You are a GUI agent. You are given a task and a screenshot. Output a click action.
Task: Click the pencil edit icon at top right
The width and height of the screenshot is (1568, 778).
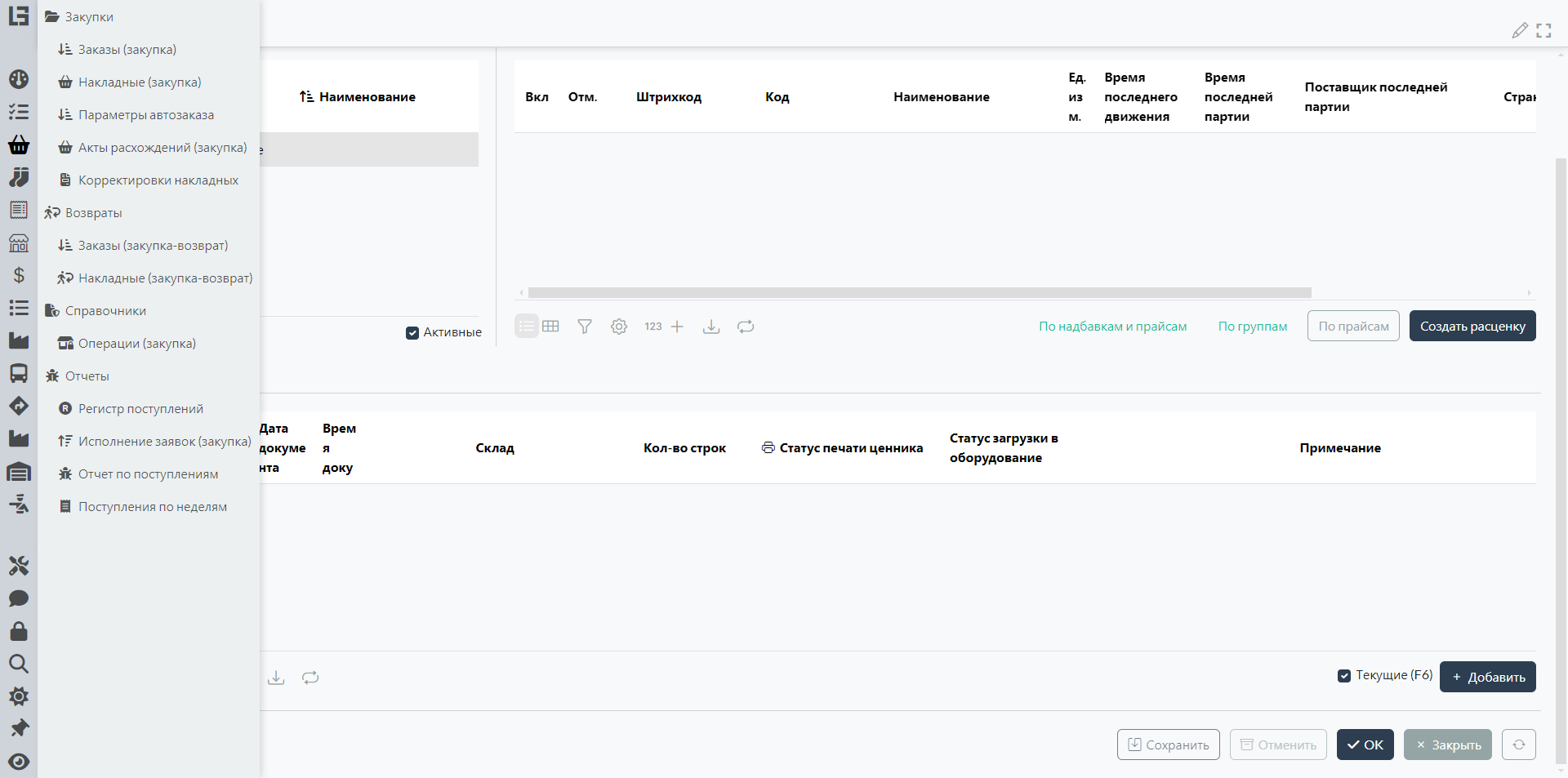click(x=1519, y=30)
